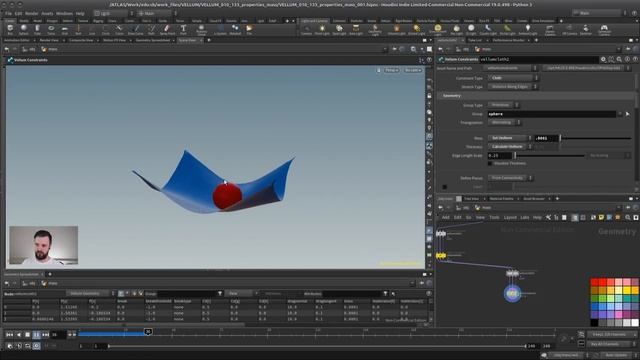
Task: Click the Mass value slider
Action: coord(596,138)
